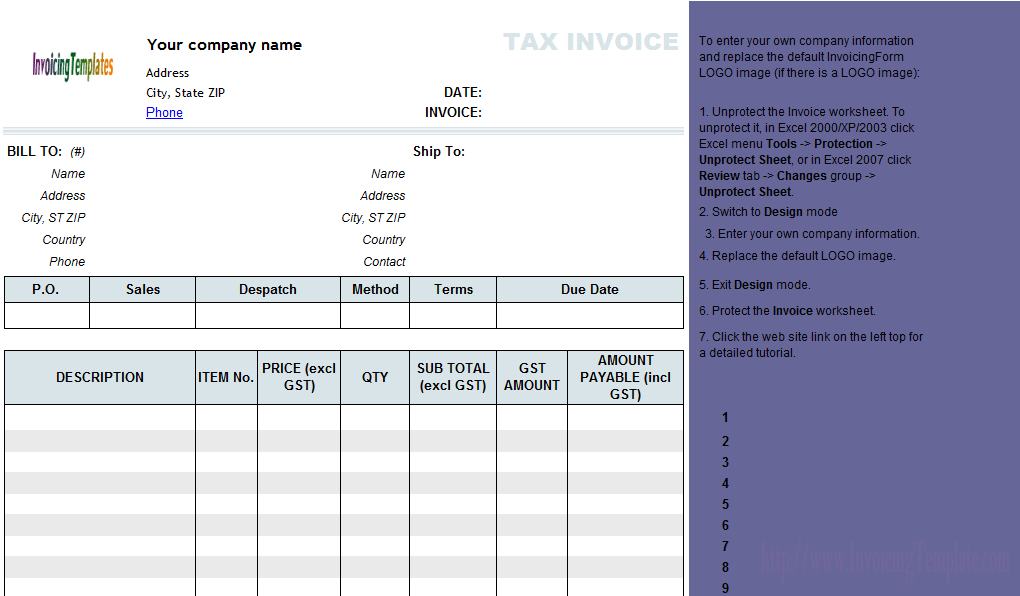Click row number 1 in the purple panel
Image resolution: width=1020 pixels, height=596 pixels.
725,418
